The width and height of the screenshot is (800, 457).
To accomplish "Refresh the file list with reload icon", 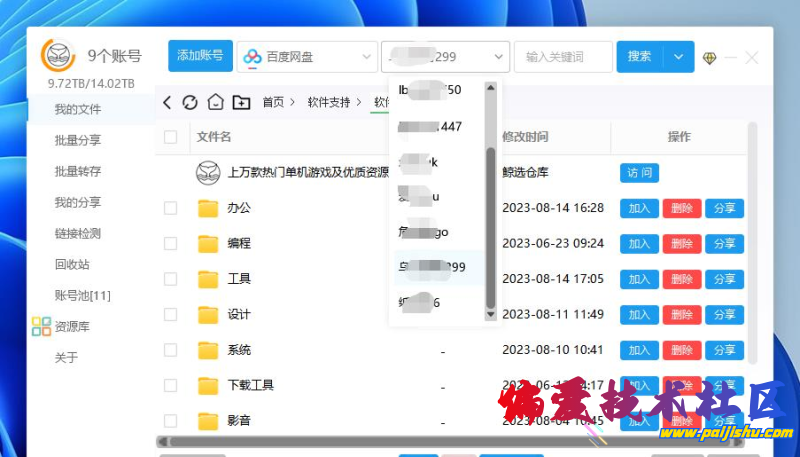I will click(190, 102).
